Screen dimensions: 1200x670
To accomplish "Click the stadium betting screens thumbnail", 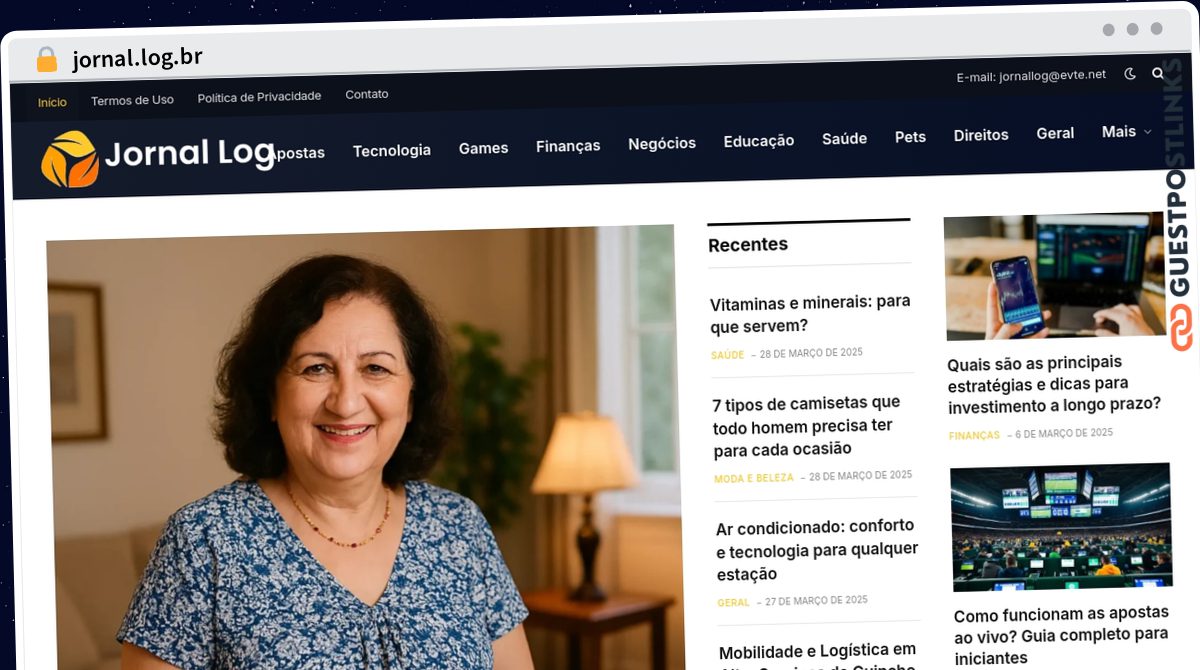I will tap(1061, 527).
